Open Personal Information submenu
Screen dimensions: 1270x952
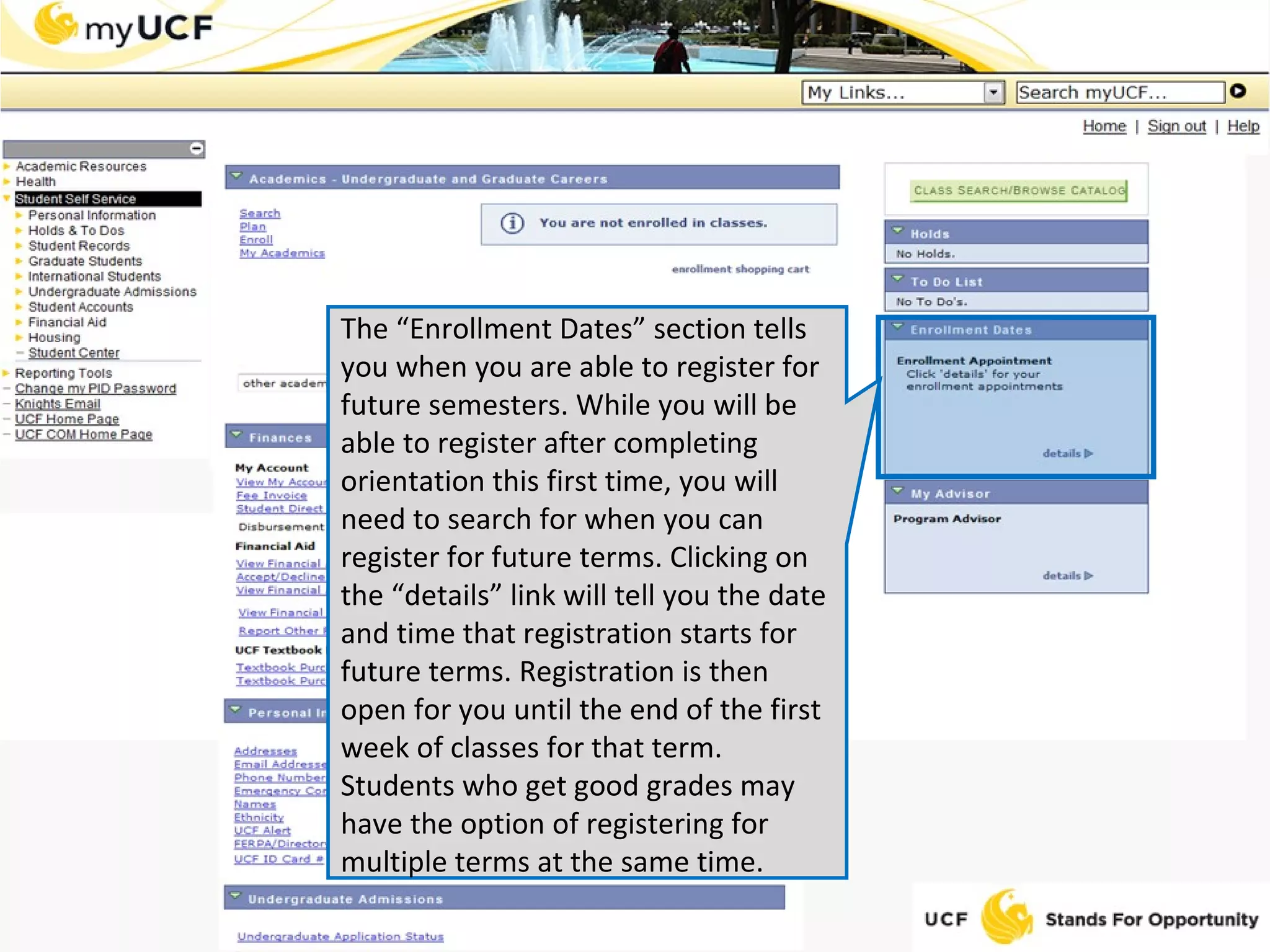click(92, 215)
